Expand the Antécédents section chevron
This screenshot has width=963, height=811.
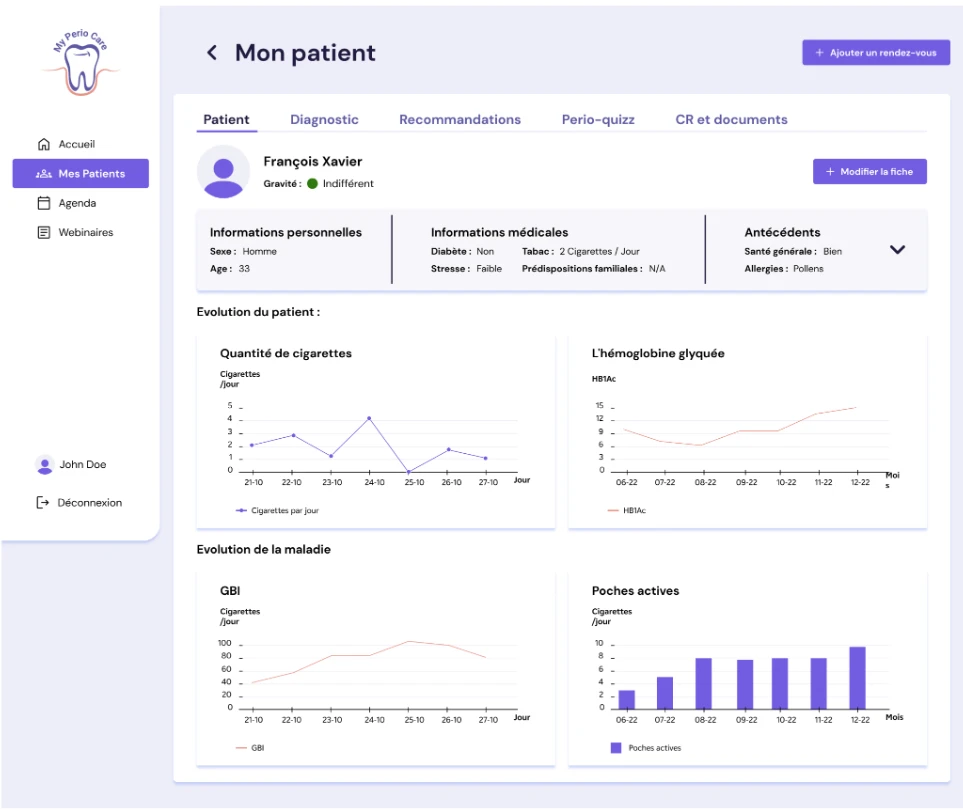[x=897, y=250]
